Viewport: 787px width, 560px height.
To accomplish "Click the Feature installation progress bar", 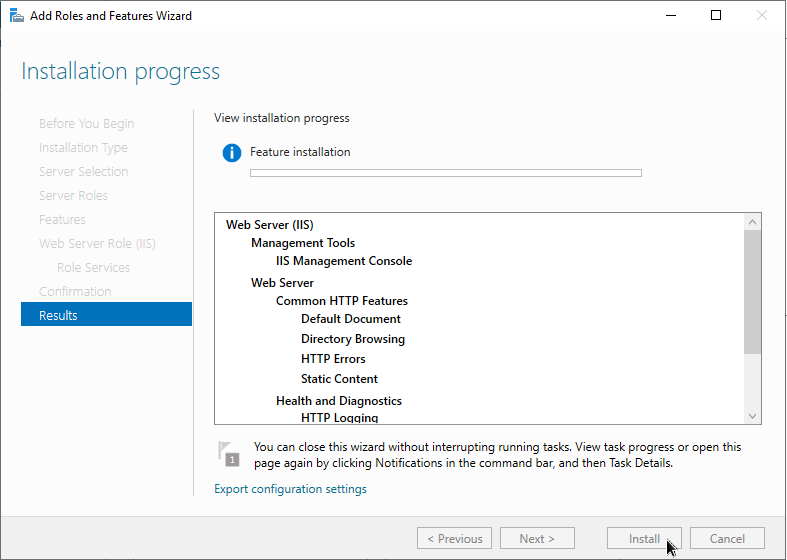I will coord(446,173).
